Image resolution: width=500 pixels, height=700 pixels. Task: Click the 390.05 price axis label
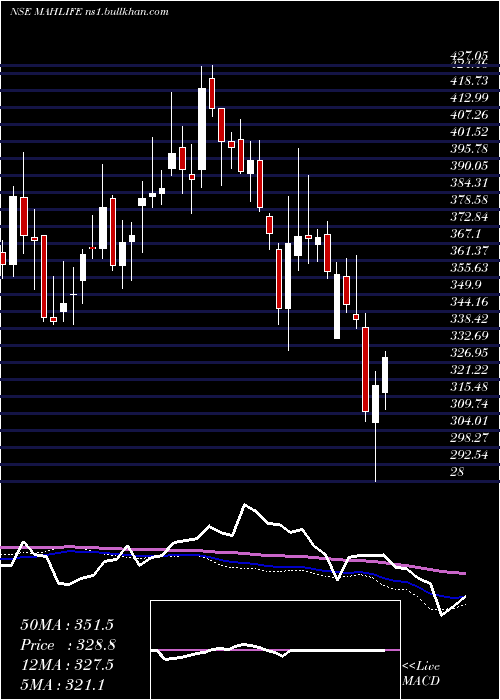tap(469, 166)
